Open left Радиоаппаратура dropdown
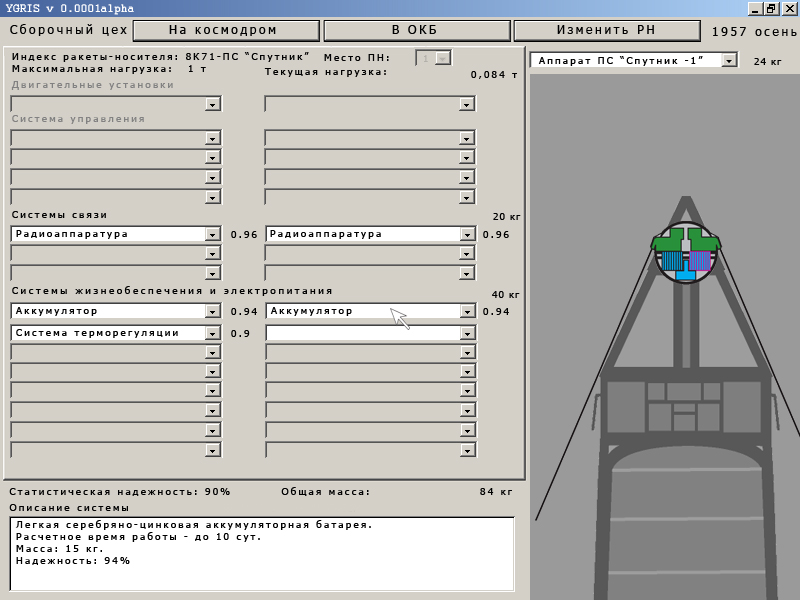The height and width of the screenshot is (600, 800). [x=212, y=234]
